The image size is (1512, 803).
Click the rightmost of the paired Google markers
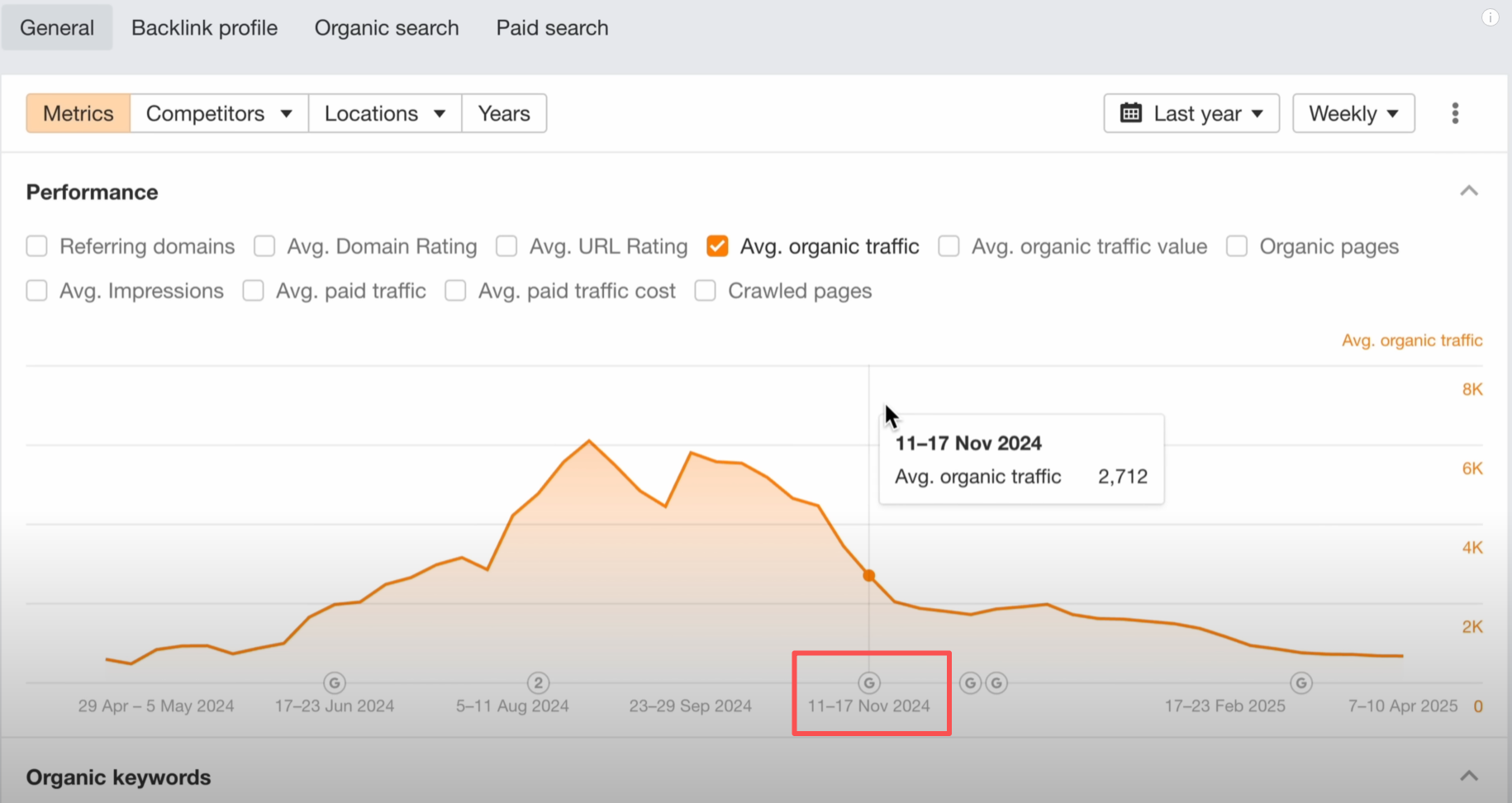pyautogui.click(x=996, y=683)
